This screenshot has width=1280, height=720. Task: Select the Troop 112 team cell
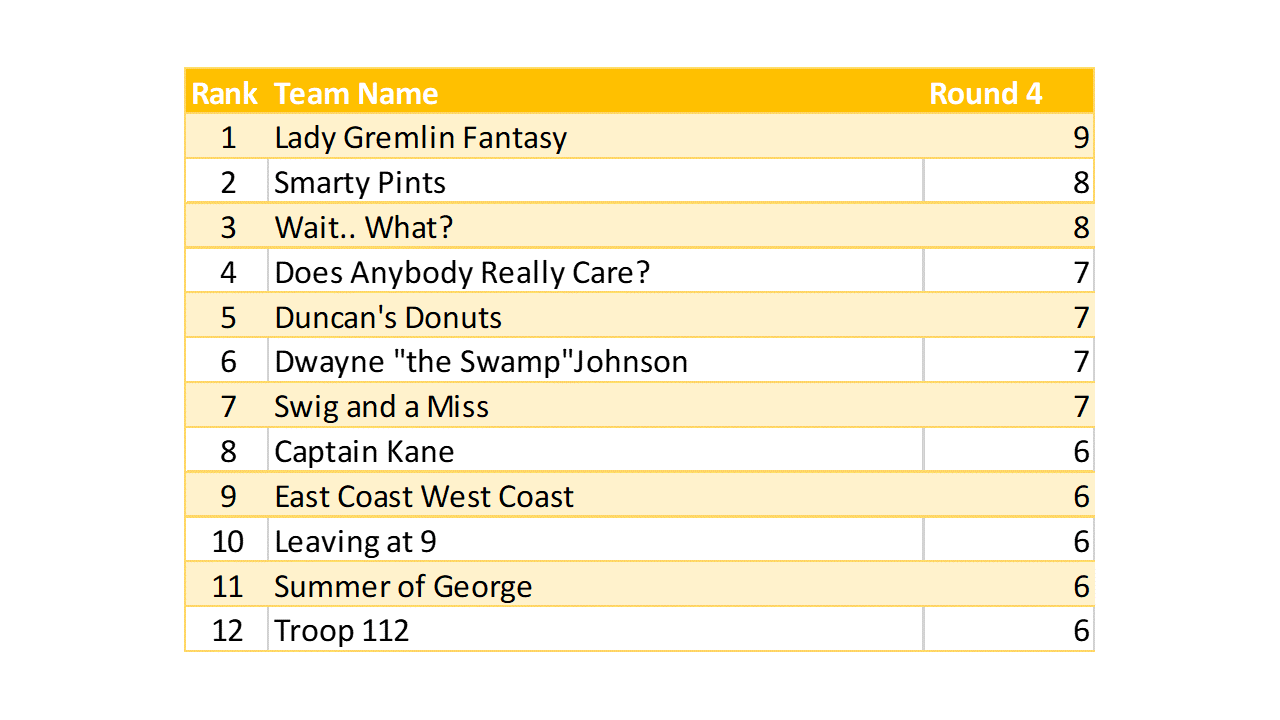coord(341,631)
